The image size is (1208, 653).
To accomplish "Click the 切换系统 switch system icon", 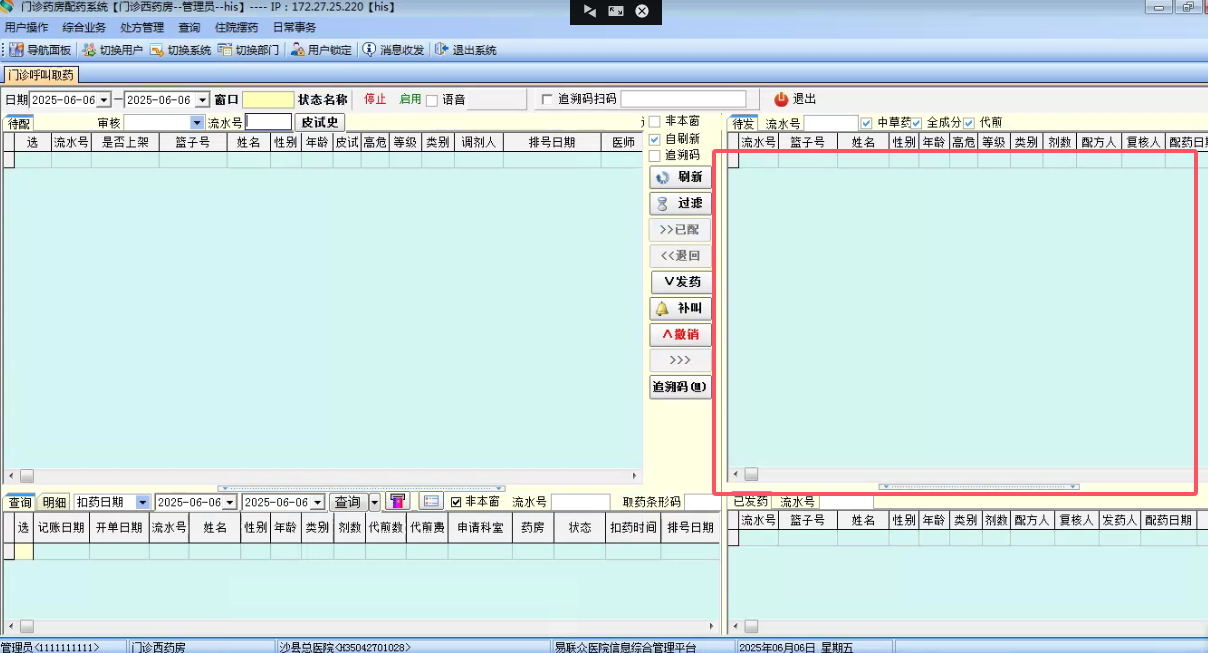I will pyautogui.click(x=157, y=50).
